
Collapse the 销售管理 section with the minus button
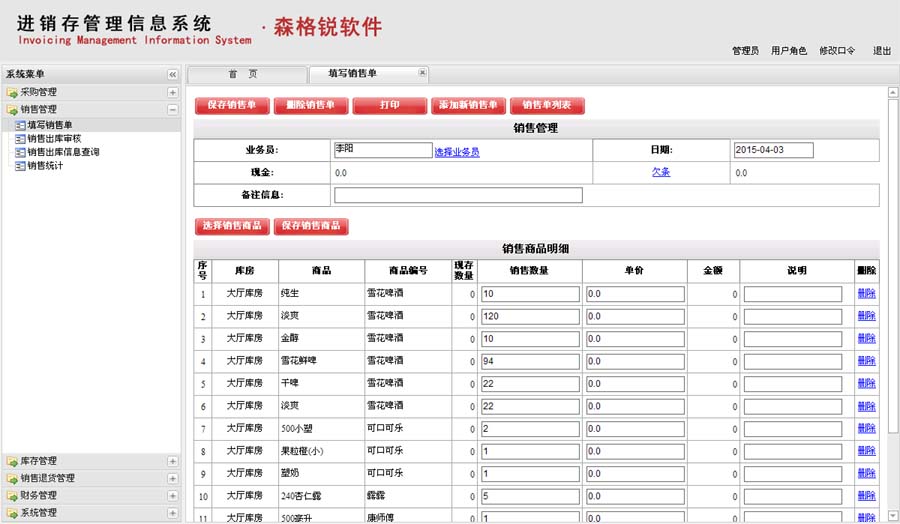tap(172, 109)
